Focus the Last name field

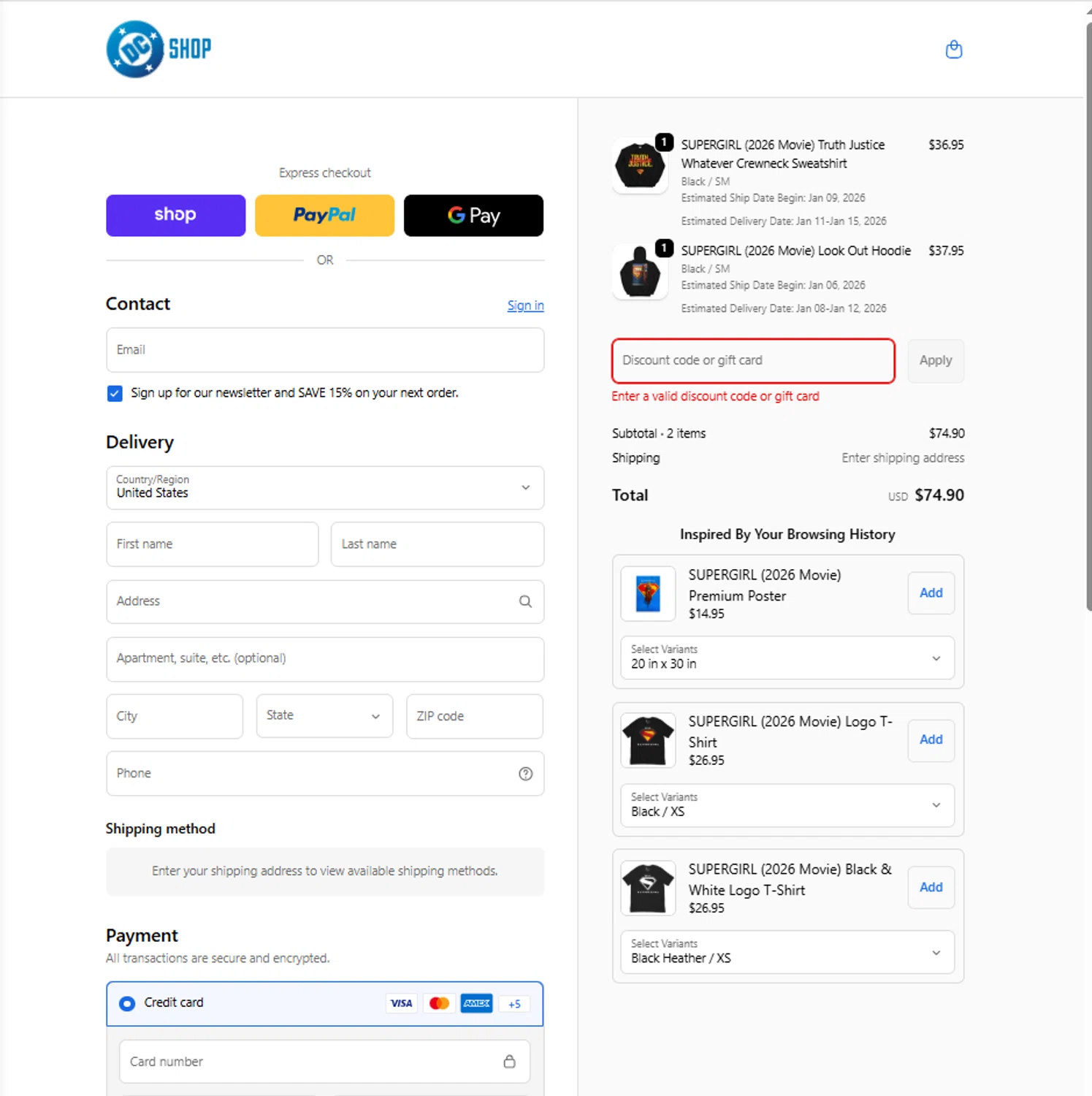coord(438,544)
